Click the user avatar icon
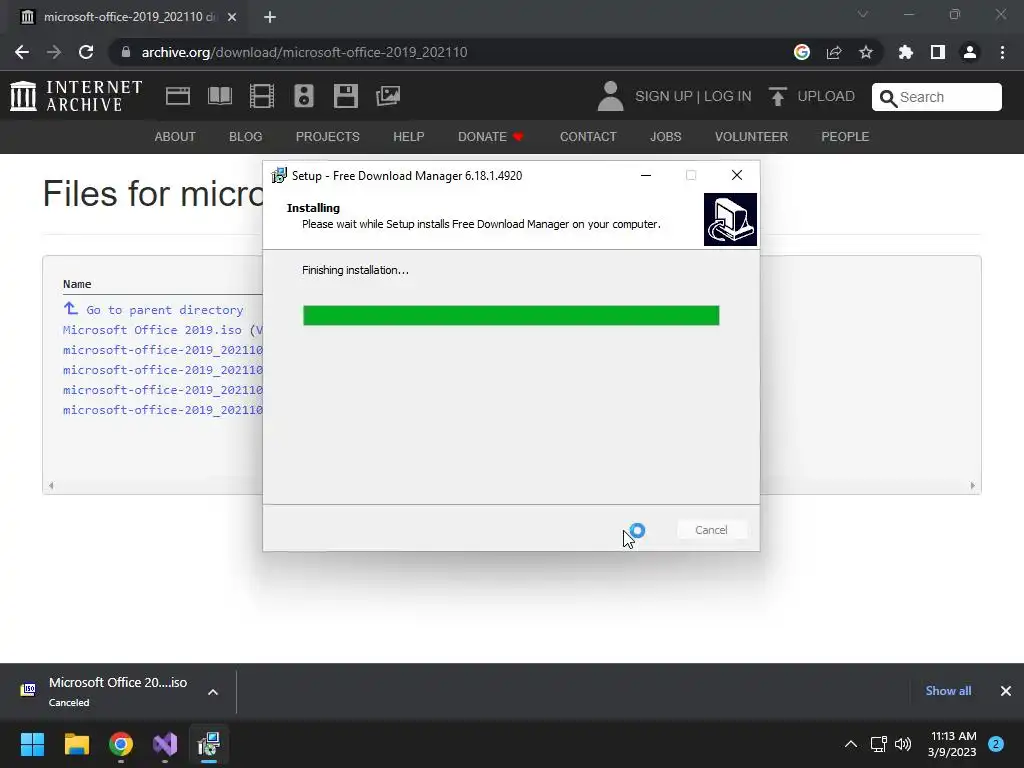 coord(611,96)
